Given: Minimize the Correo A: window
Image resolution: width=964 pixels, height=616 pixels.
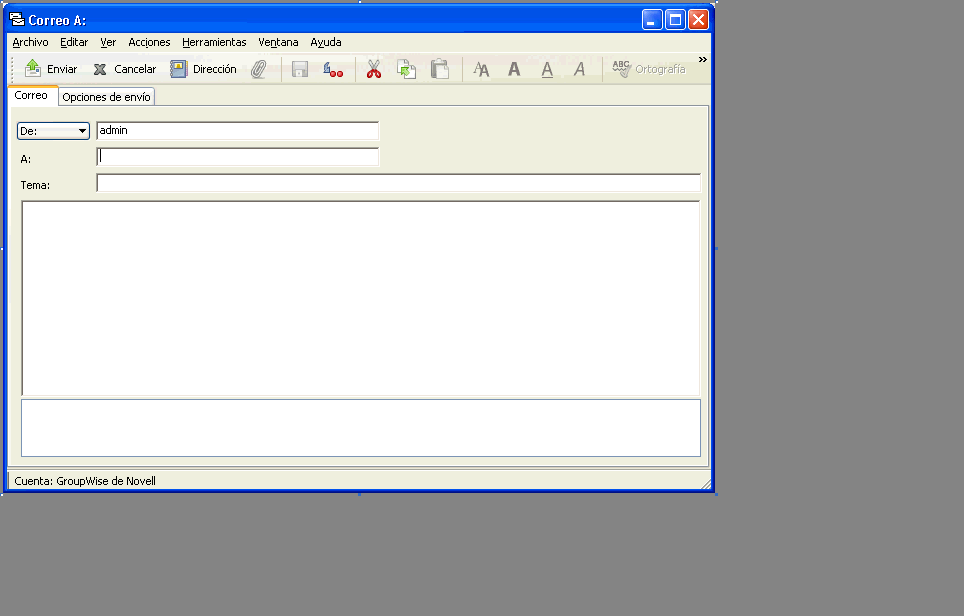Looking at the screenshot, I should (x=652, y=20).
